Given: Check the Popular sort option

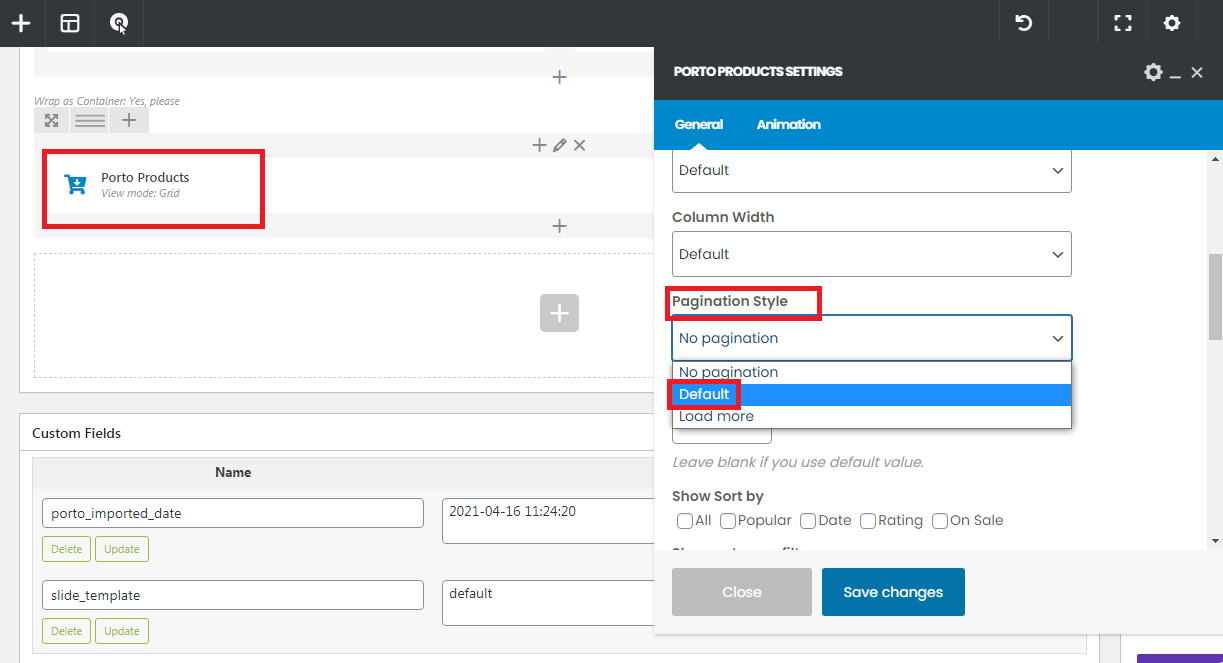Looking at the screenshot, I should click(728, 520).
